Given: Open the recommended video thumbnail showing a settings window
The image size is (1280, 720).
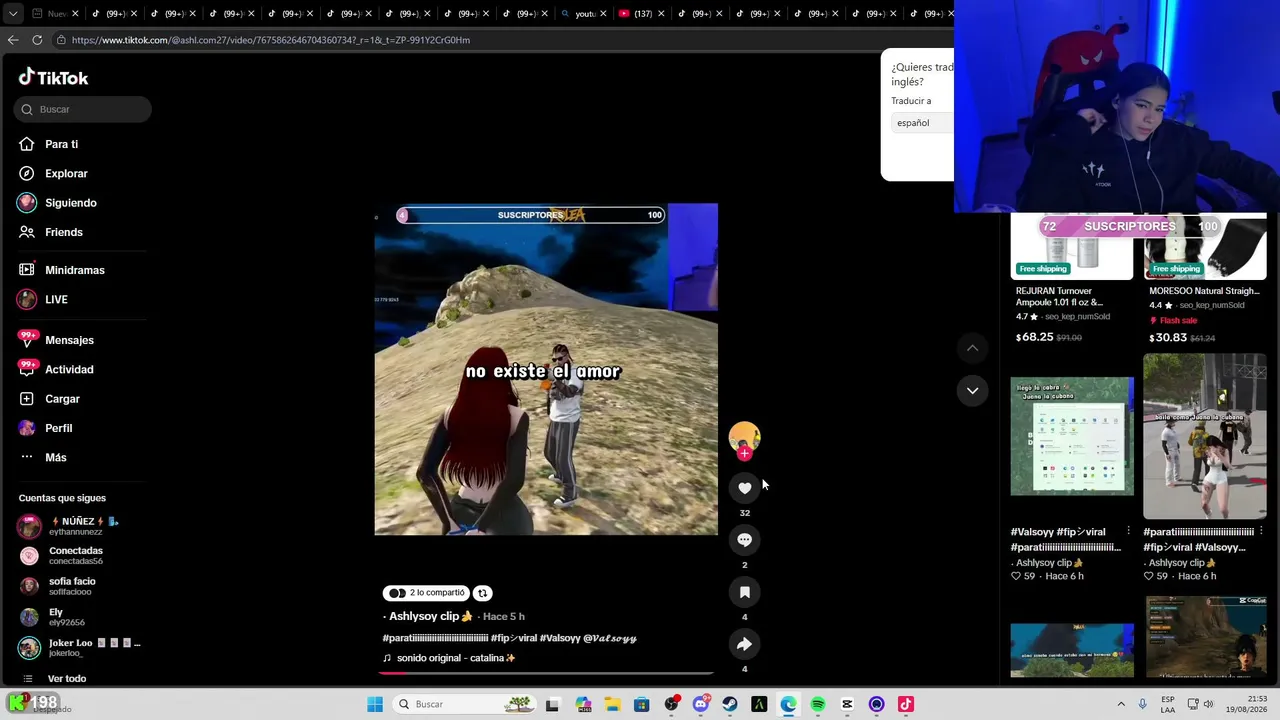Looking at the screenshot, I should click(x=1072, y=436).
